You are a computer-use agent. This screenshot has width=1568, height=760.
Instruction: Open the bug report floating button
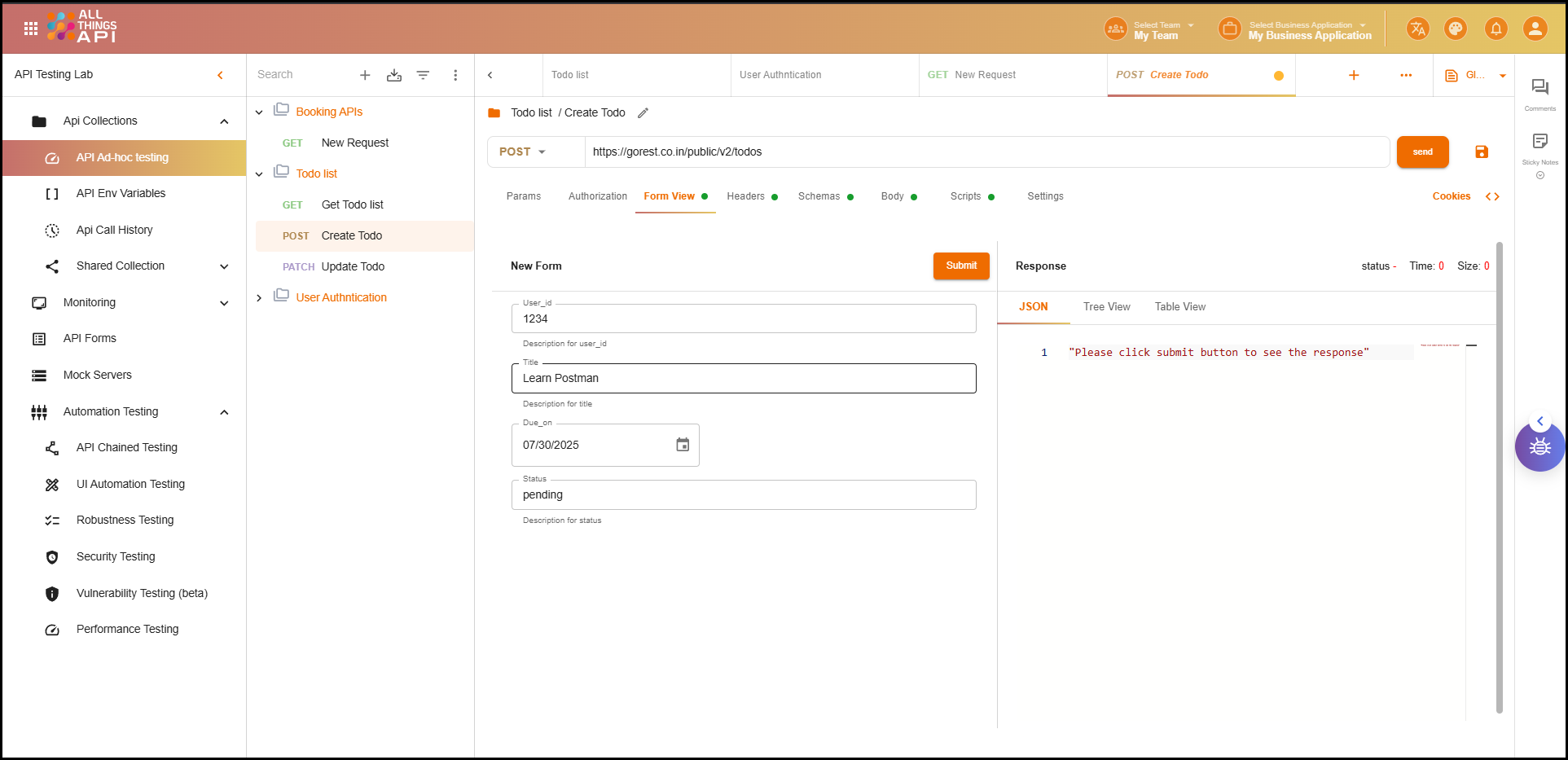[x=1539, y=447]
